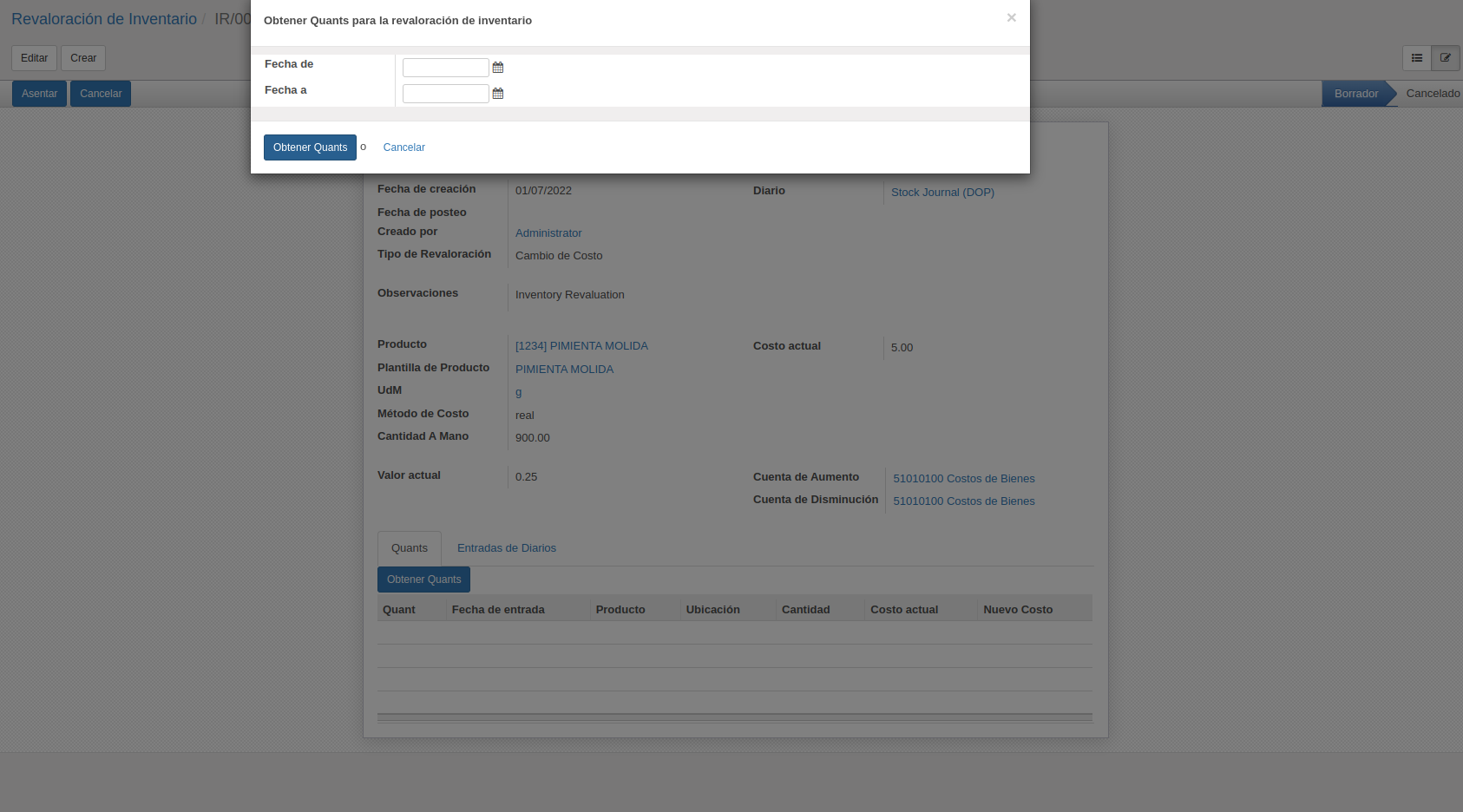Viewport: 1463px width, 812px height.
Task: Select the Borrador status stage
Action: pyautogui.click(x=1356, y=94)
